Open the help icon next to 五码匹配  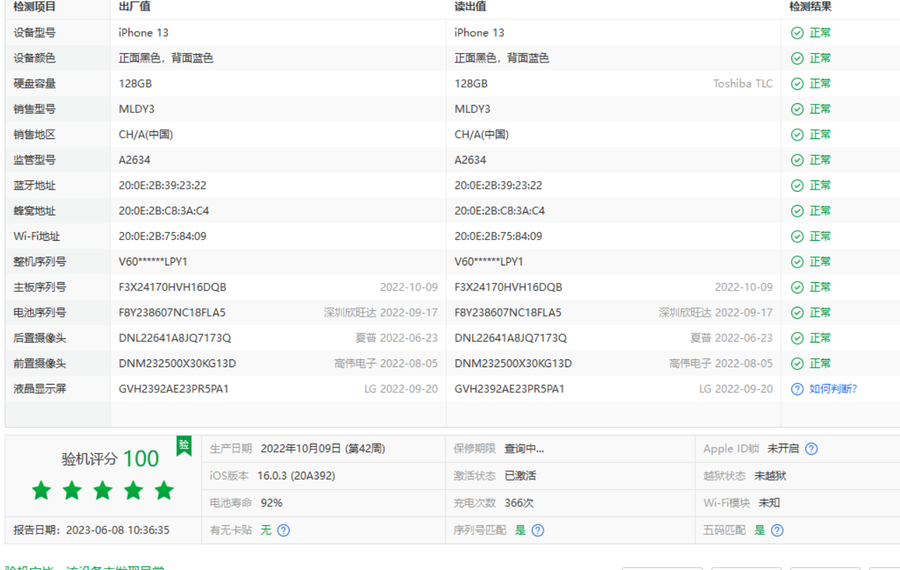click(x=777, y=530)
